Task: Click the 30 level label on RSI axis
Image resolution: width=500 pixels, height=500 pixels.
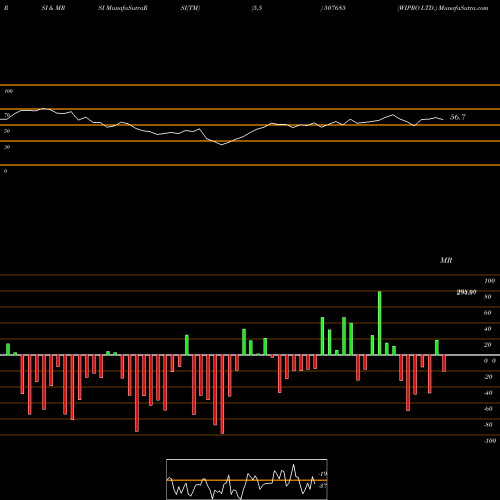Action: tap(7, 147)
